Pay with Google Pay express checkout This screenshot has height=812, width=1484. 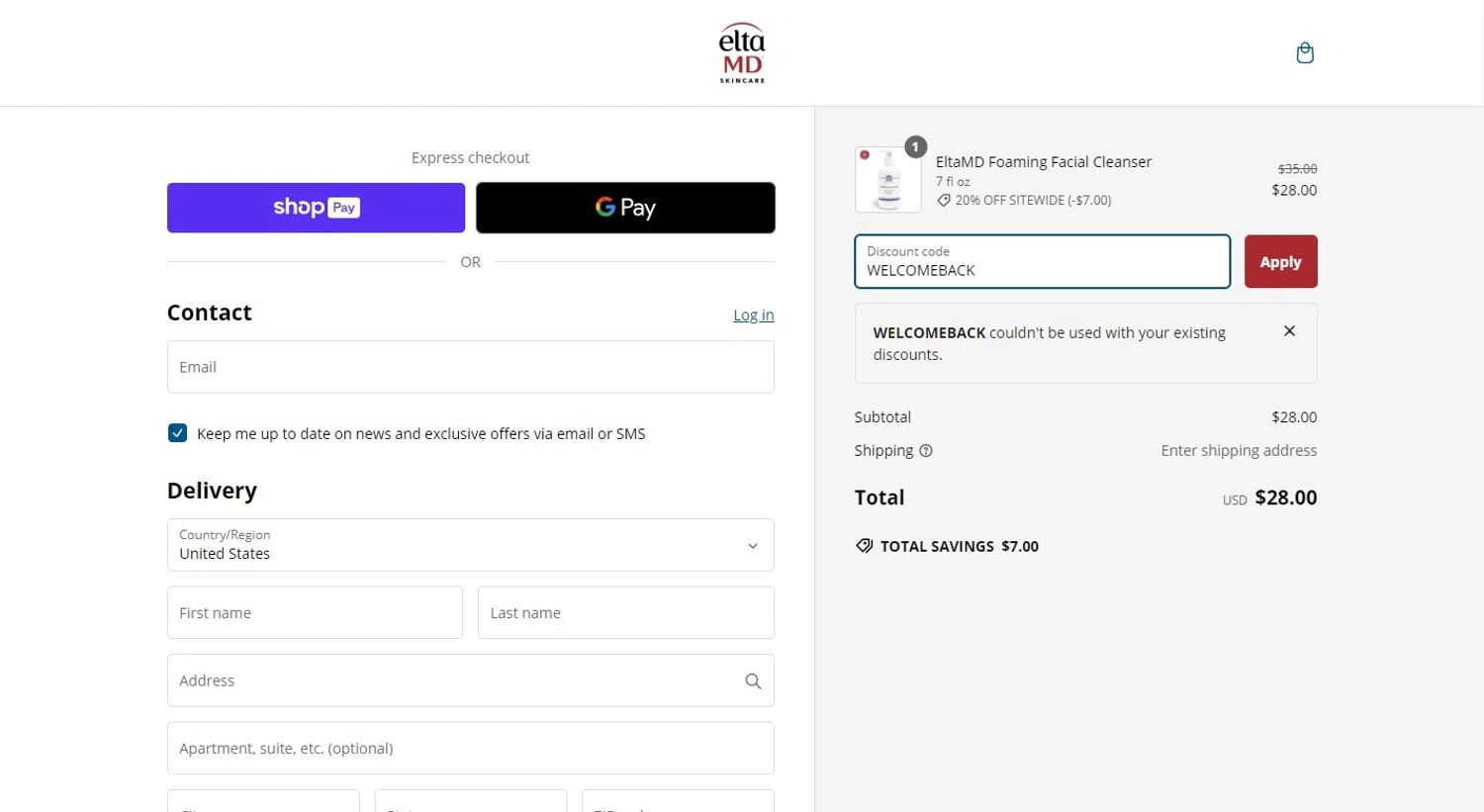[x=625, y=208]
